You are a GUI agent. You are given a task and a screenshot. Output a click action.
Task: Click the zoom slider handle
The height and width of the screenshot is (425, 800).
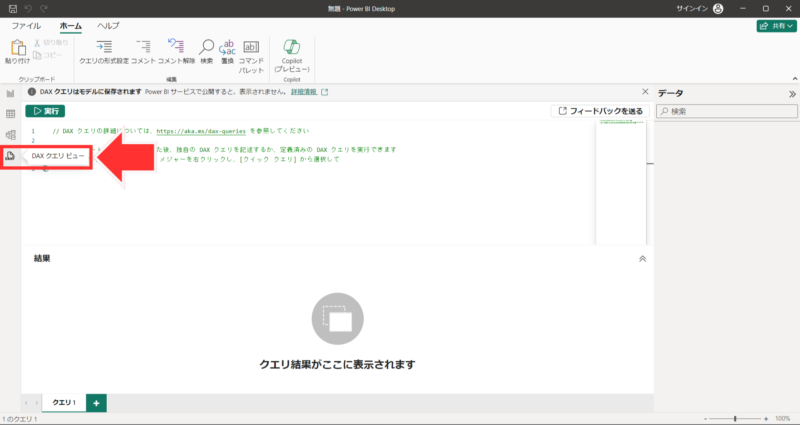(x=735, y=418)
